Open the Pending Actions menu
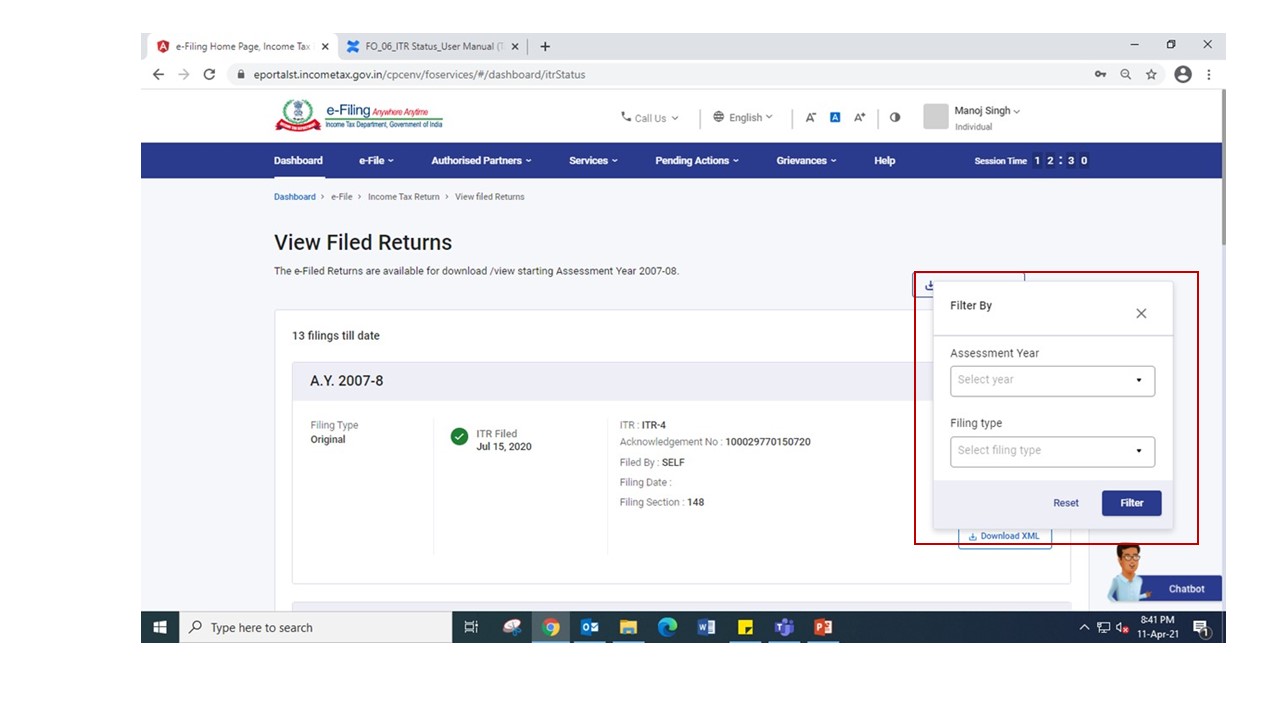Image resolution: width=1280 pixels, height=720 pixels. pos(696,160)
